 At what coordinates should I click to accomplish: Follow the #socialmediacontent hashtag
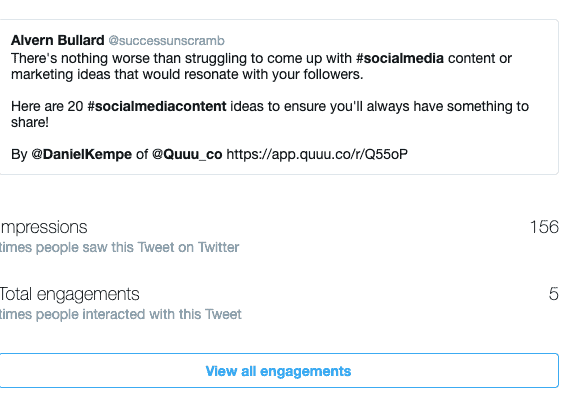[x=157, y=106]
